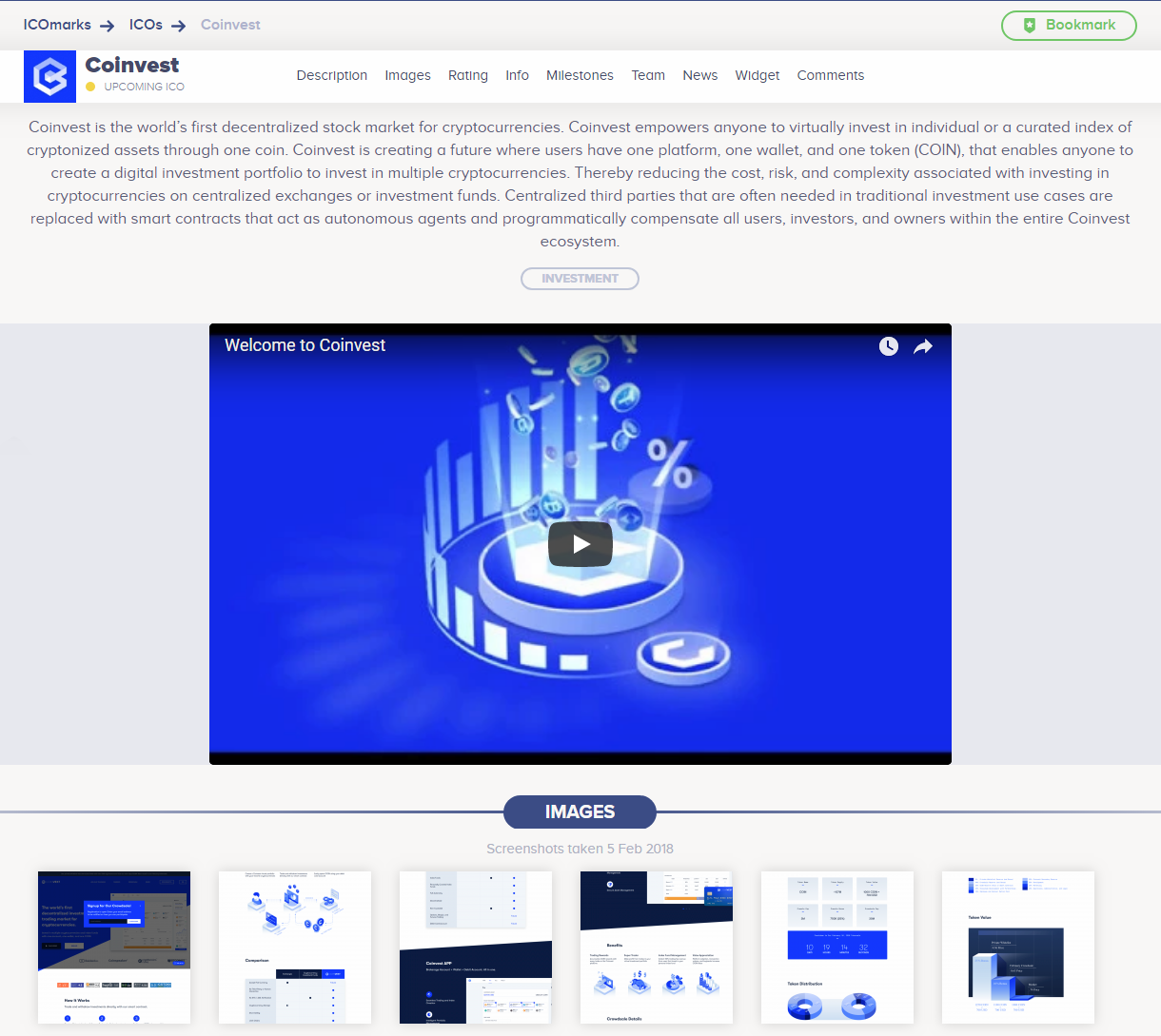This screenshot has height=1036, width=1161.
Task: Open the third screenshot showing Coinvest APP
Action: (x=476, y=948)
